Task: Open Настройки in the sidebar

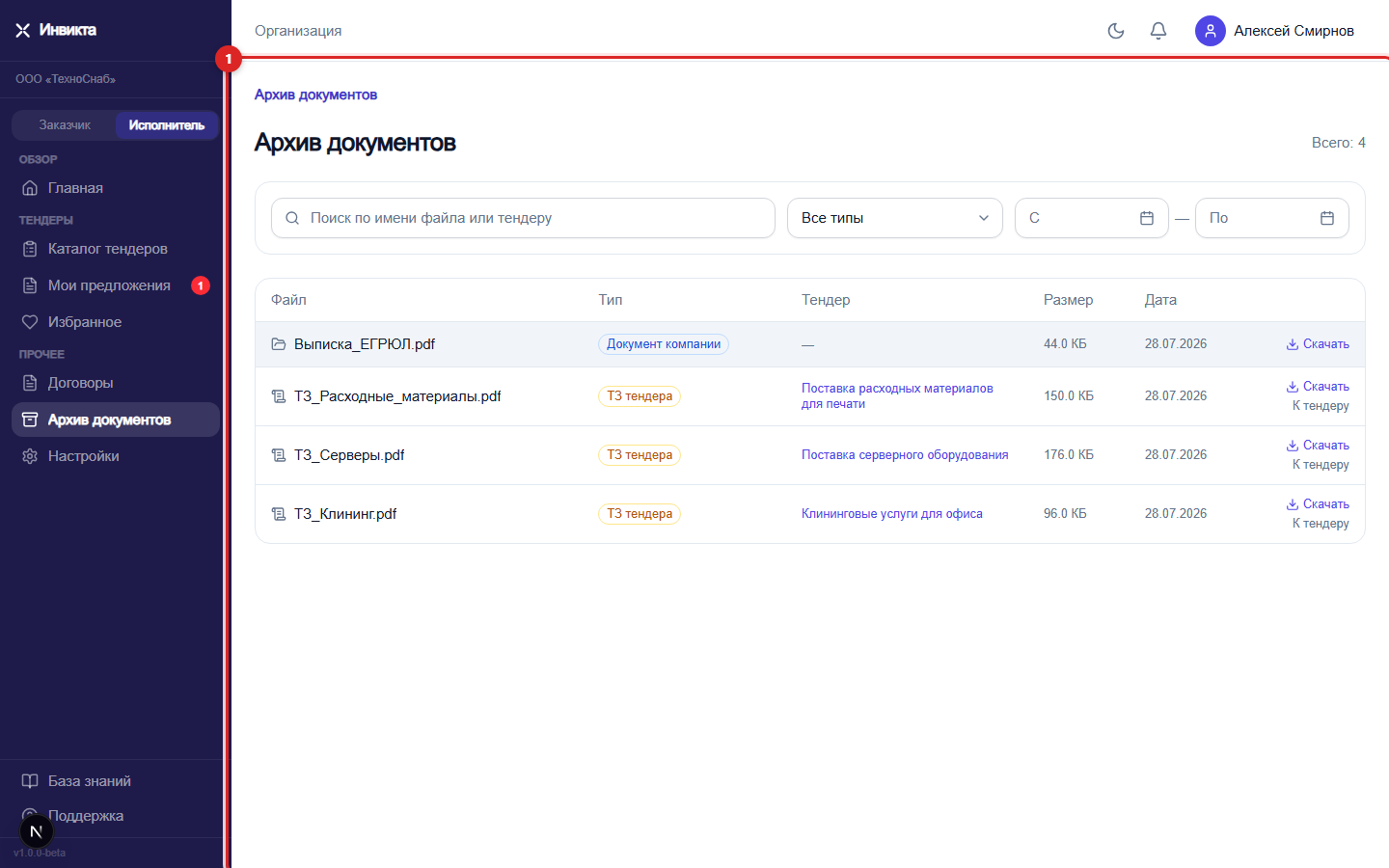Action: 116,456
